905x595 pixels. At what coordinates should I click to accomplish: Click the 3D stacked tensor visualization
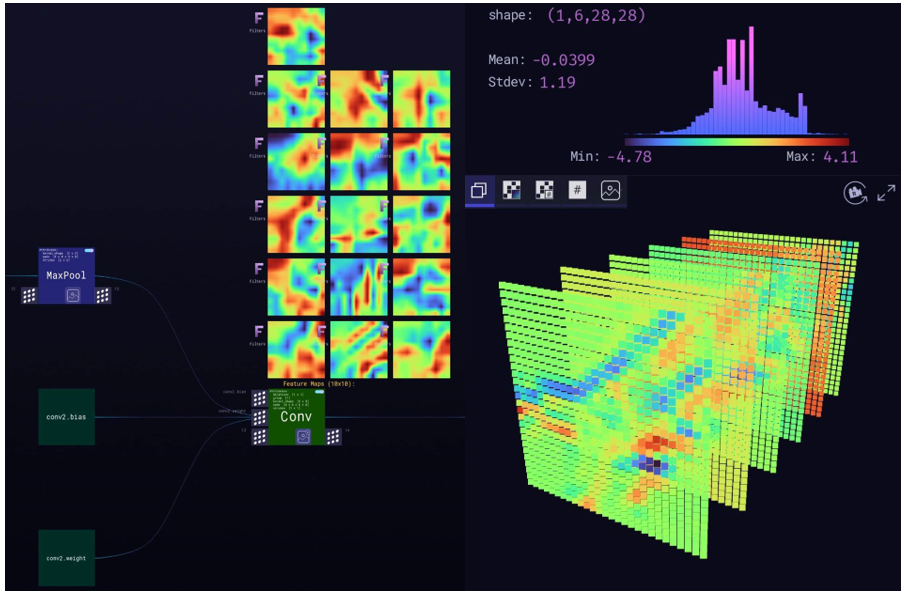(679, 392)
